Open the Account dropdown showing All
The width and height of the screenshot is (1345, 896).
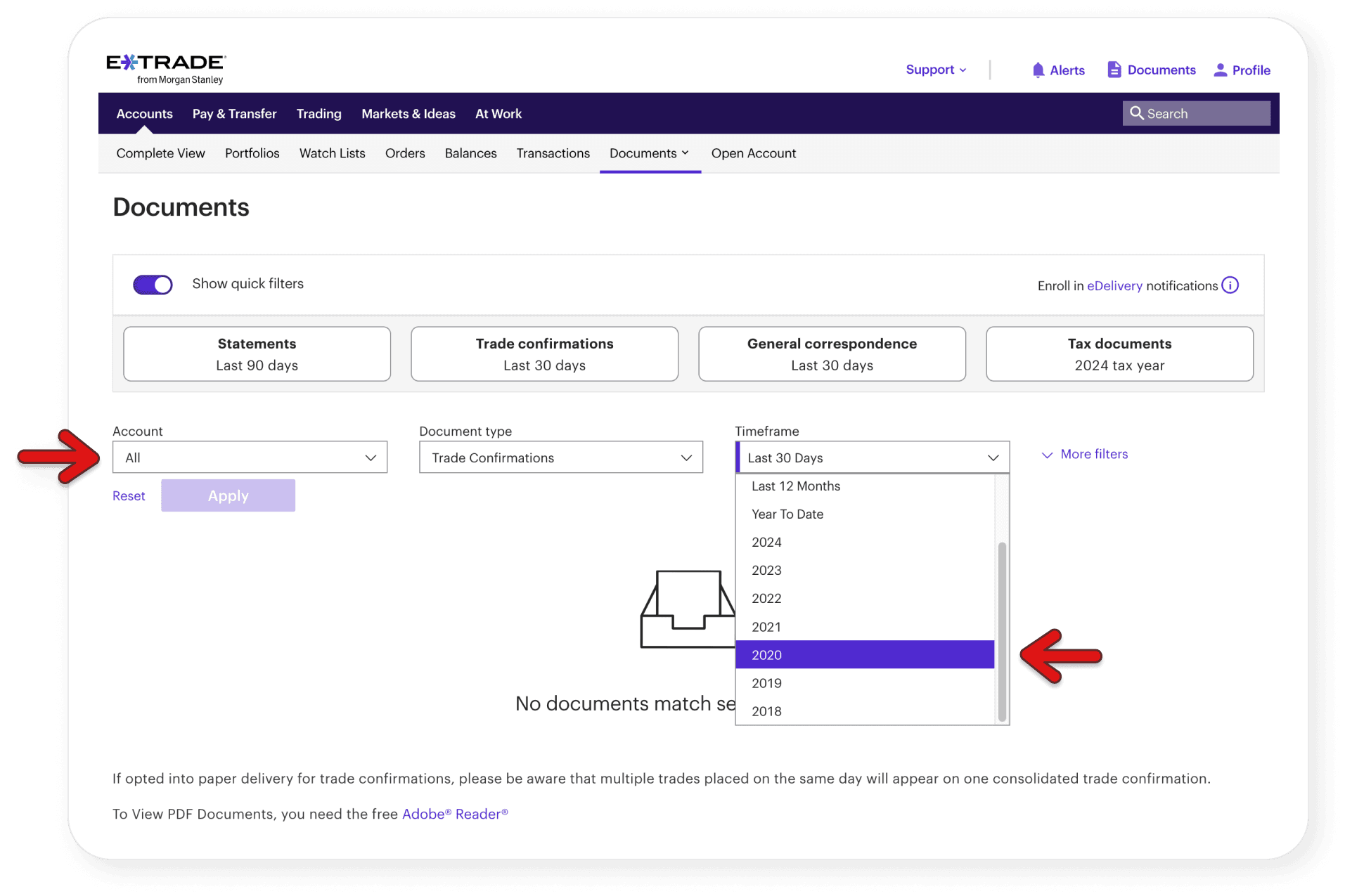pos(250,457)
